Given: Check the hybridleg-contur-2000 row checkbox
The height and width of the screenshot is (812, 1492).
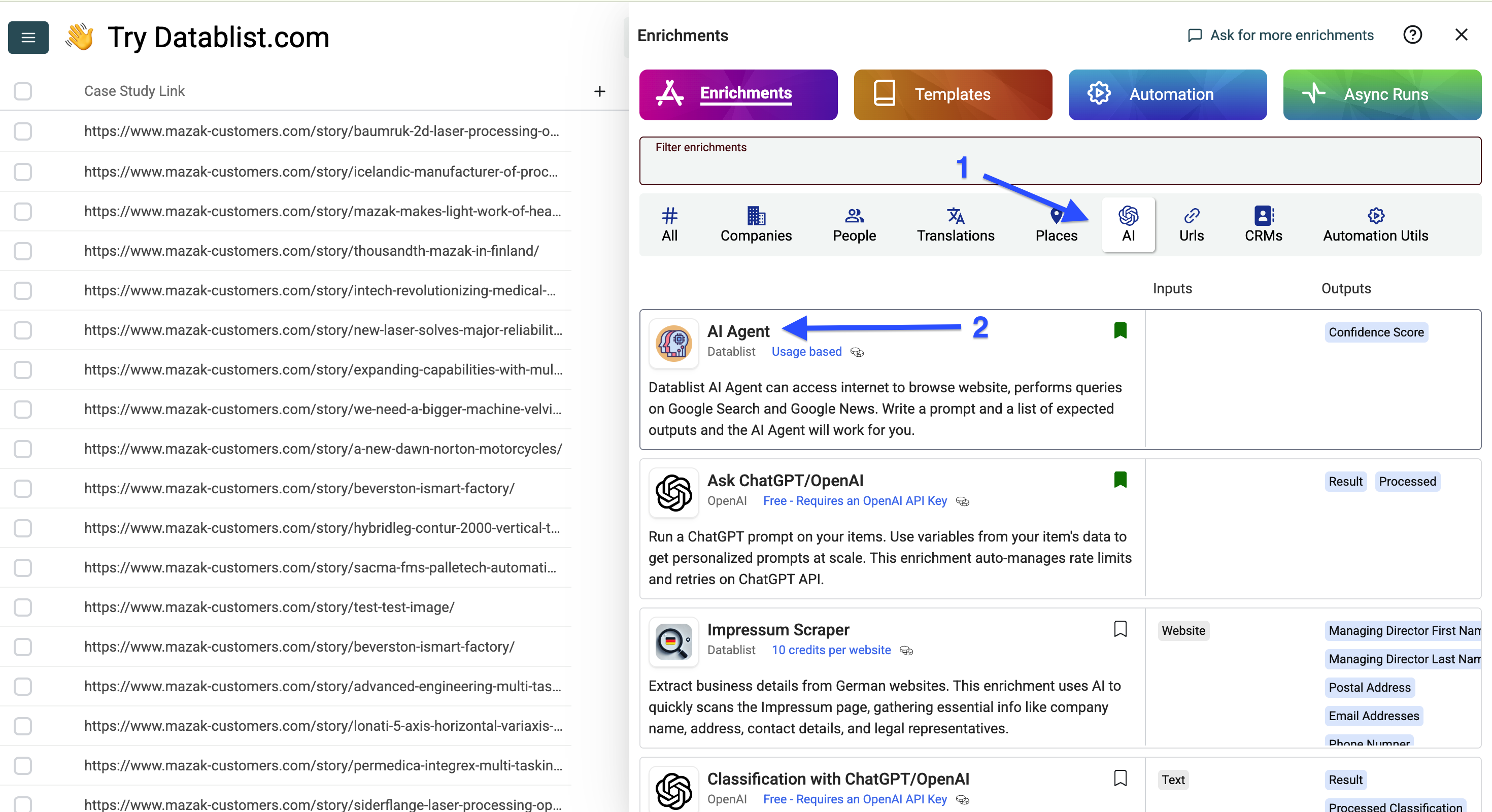Looking at the screenshot, I should (23, 528).
